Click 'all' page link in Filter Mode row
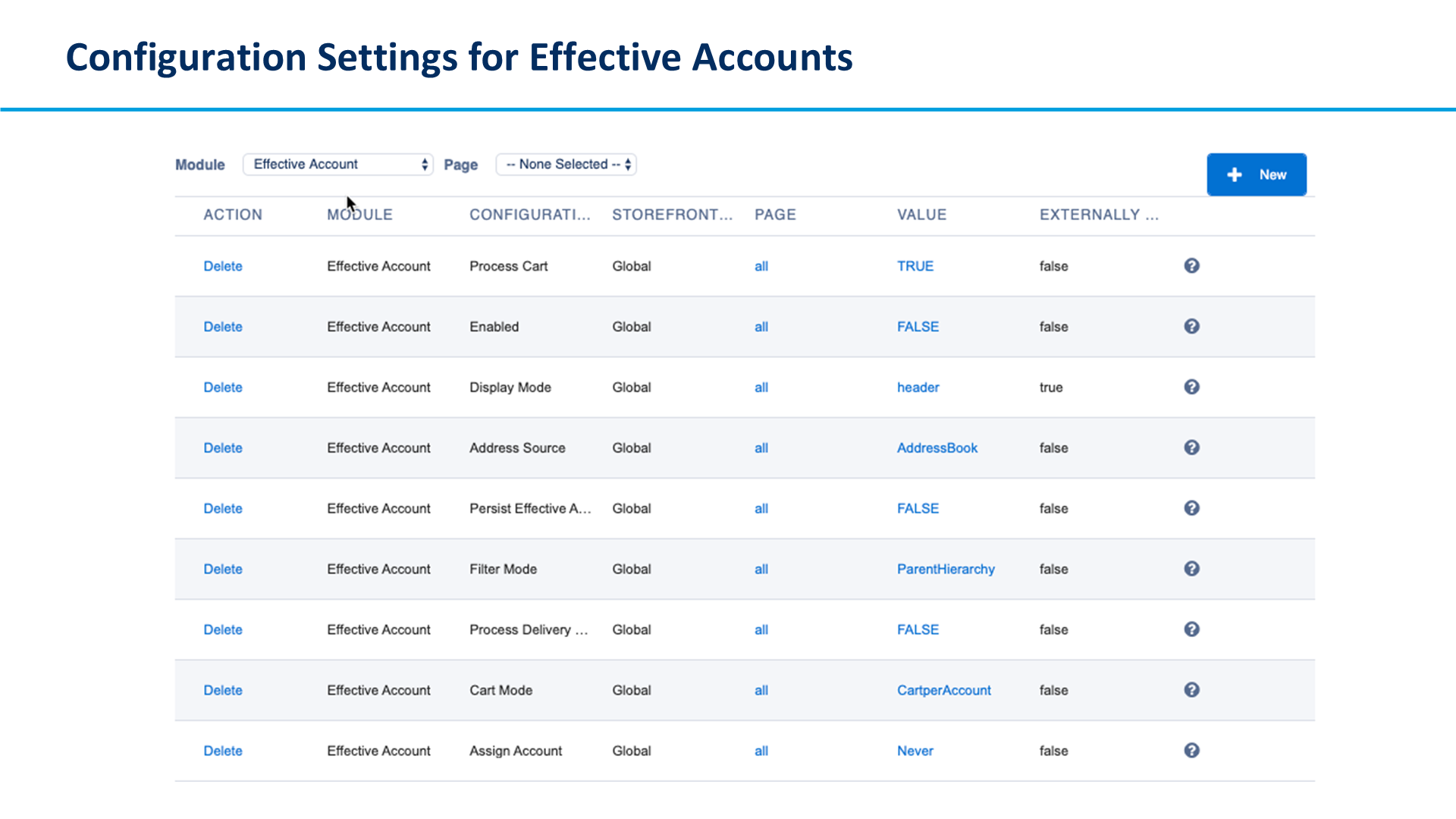 click(x=761, y=570)
